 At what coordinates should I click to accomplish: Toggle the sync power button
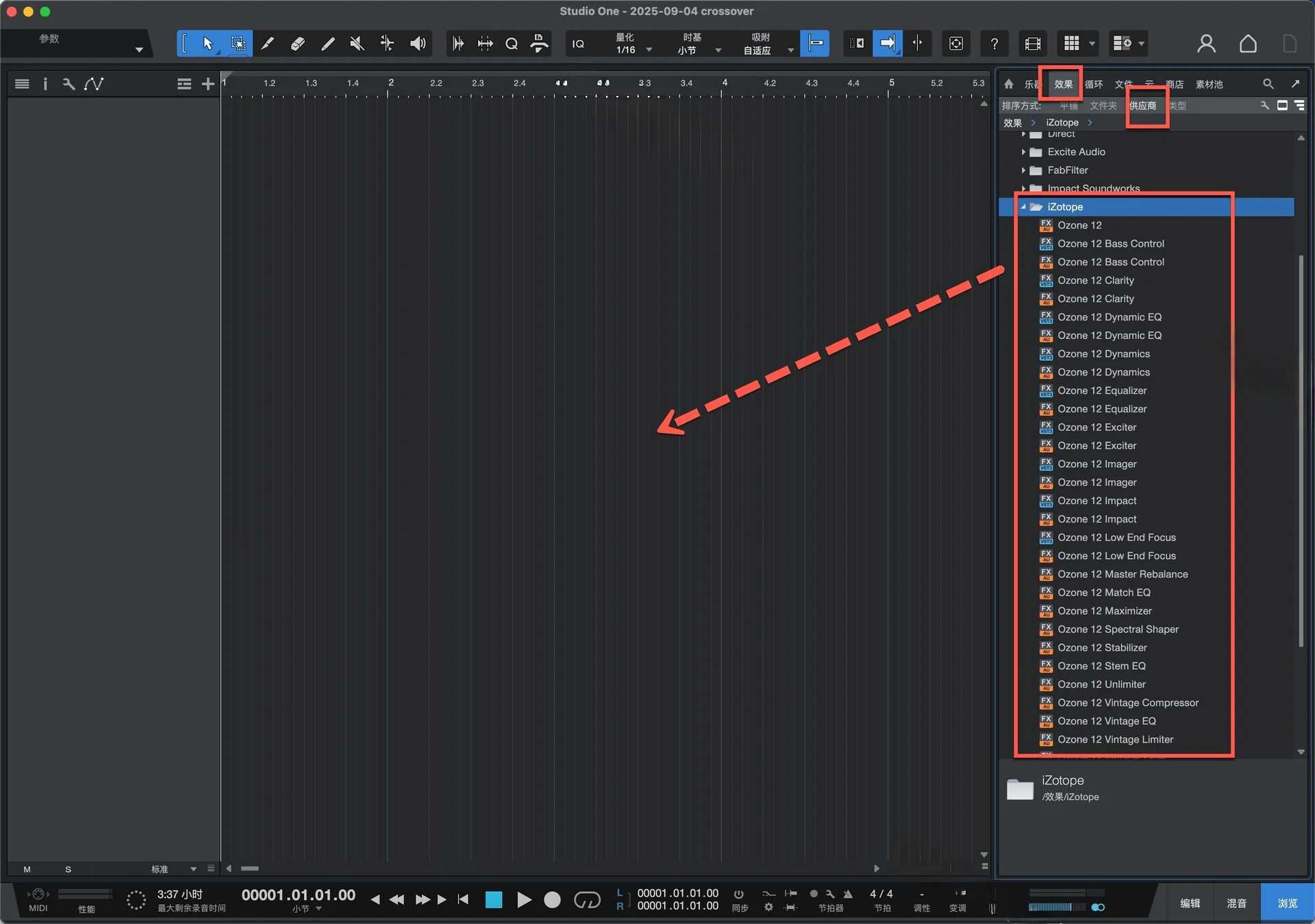coord(739,894)
